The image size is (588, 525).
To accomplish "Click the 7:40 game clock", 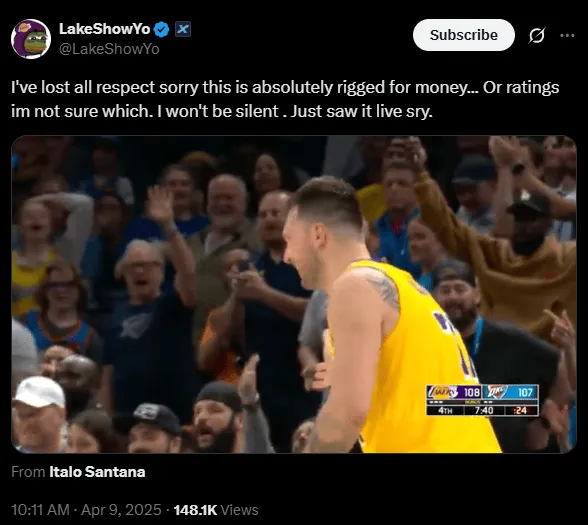I will [x=484, y=410].
